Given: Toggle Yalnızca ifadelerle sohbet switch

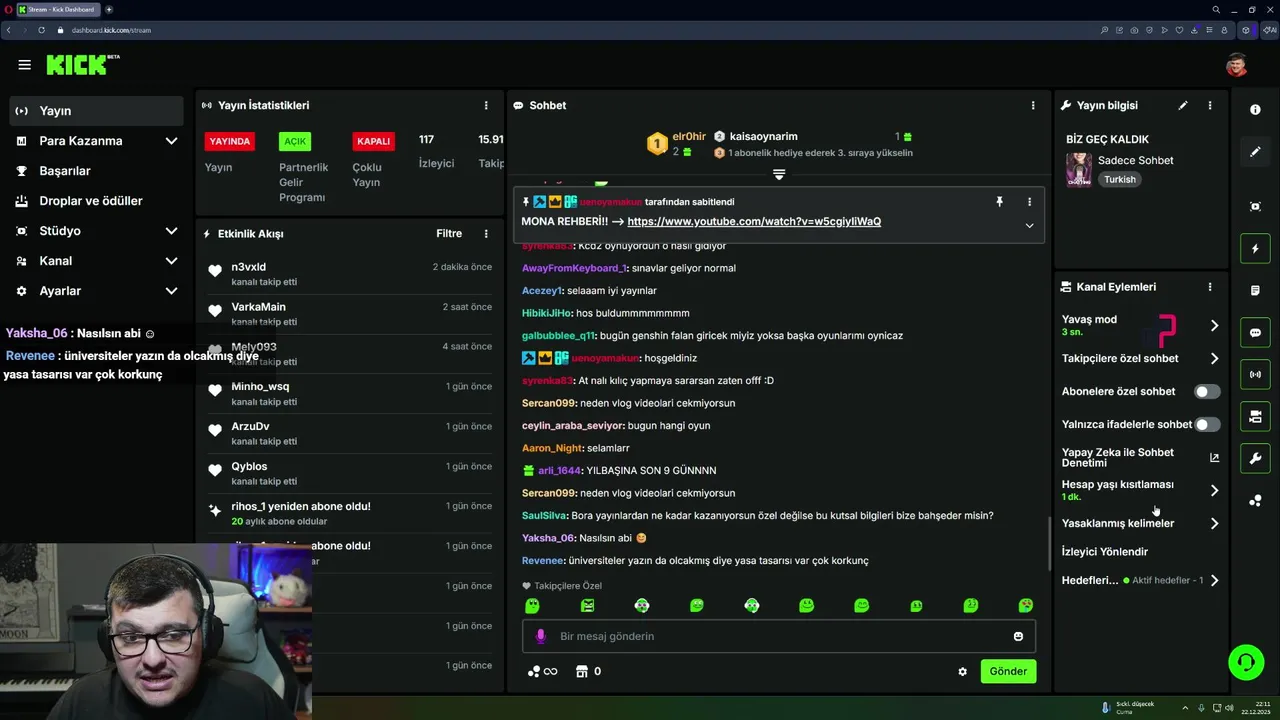Looking at the screenshot, I should tap(1207, 425).
